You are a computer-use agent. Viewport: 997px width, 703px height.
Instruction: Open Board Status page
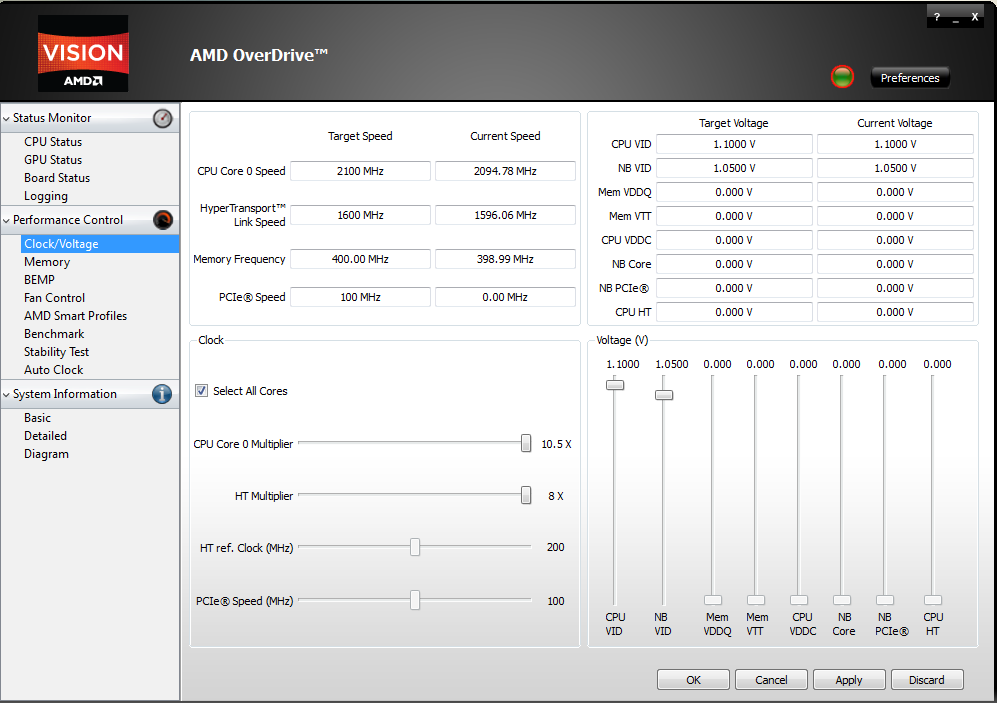click(57, 178)
